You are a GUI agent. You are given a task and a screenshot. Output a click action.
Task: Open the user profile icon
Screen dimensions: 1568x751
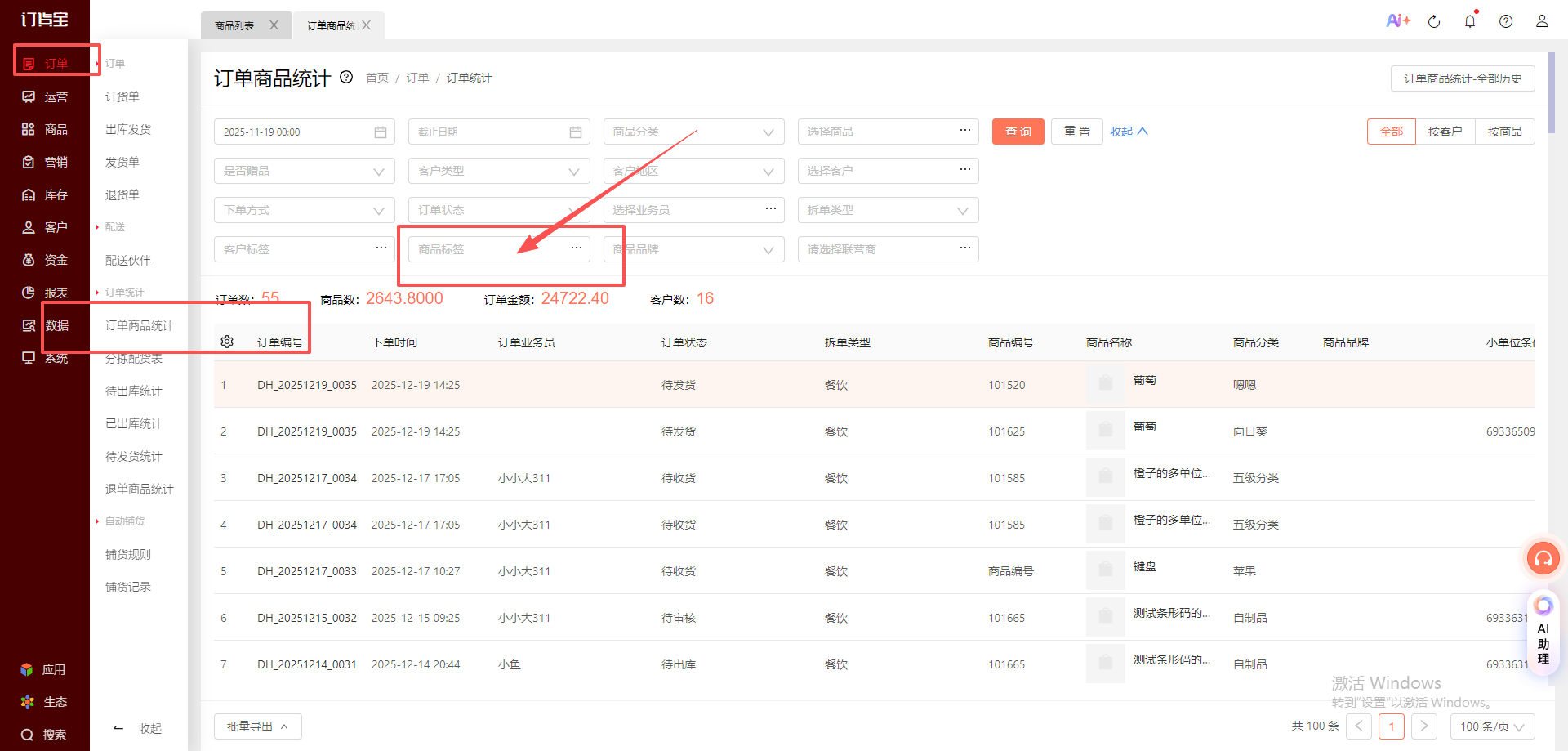(1542, 21)
